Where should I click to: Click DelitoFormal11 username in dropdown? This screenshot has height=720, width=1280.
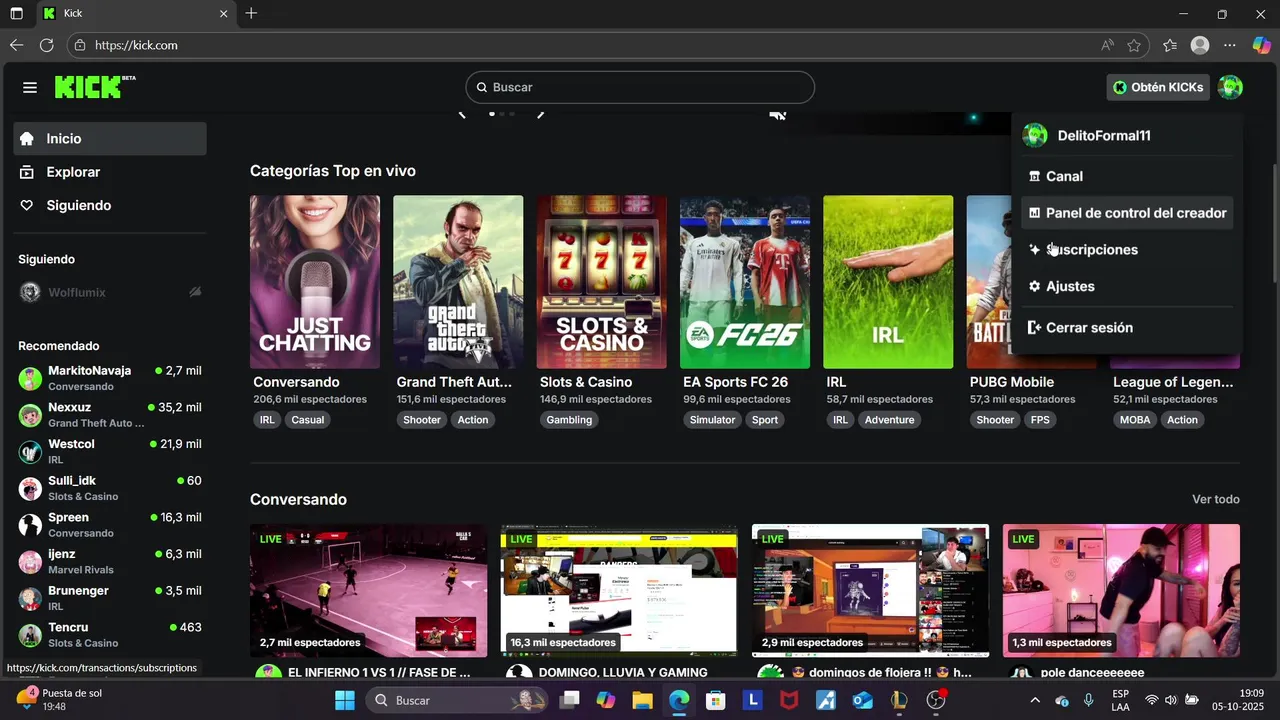click(1104, 136)
